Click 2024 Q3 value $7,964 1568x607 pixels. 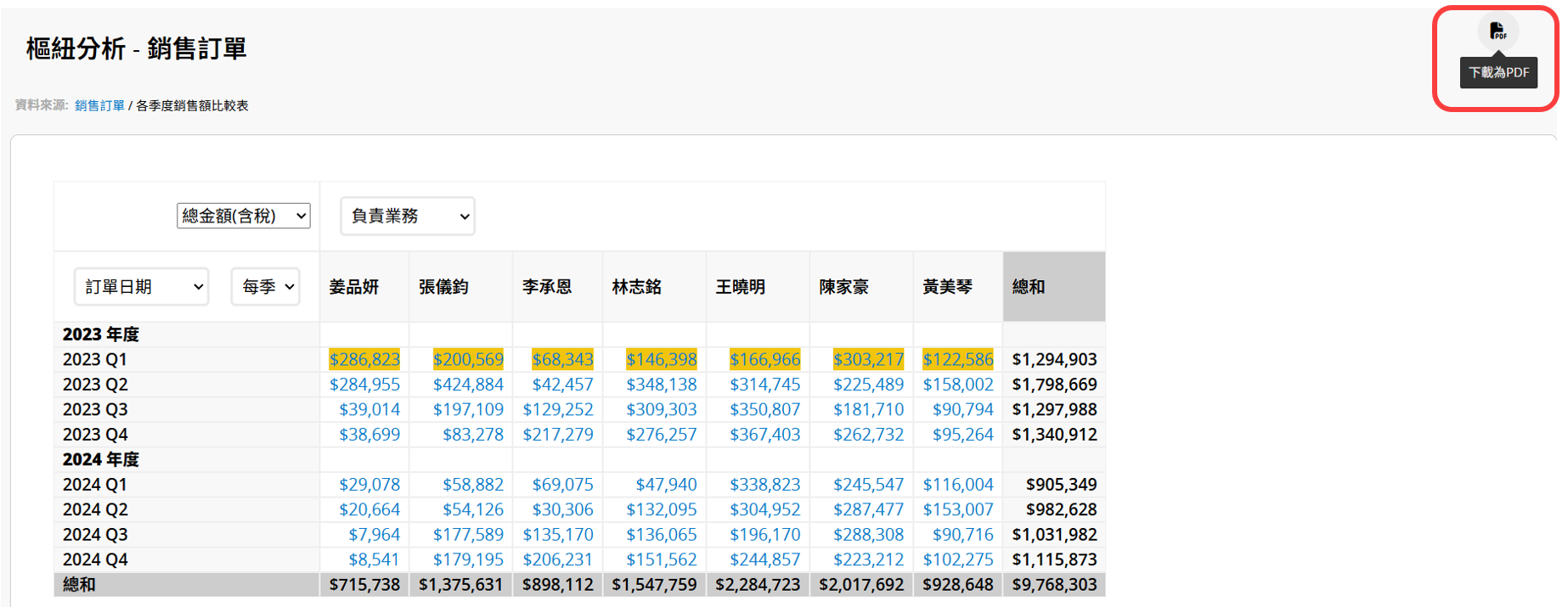[x=374, y=535]
